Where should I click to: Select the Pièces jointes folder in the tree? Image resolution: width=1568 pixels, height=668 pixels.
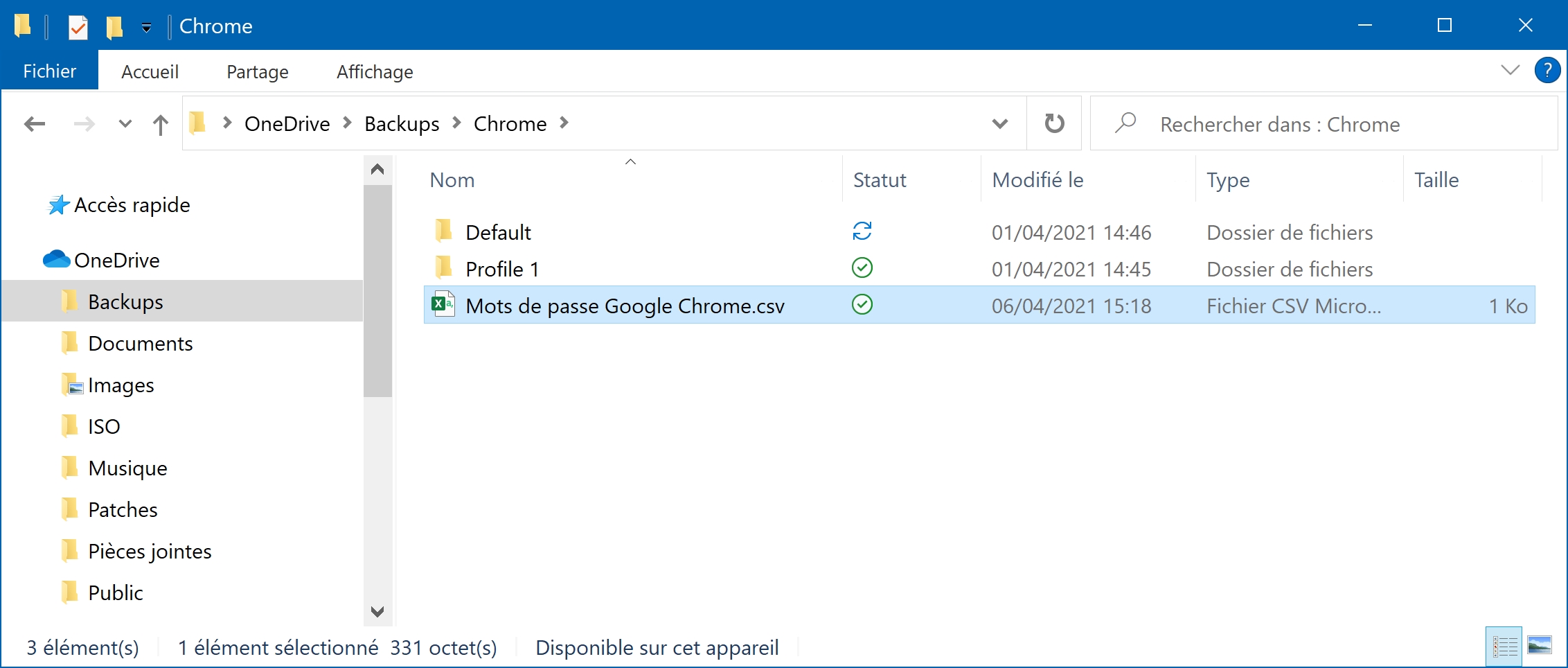click(x=150, y=552)
